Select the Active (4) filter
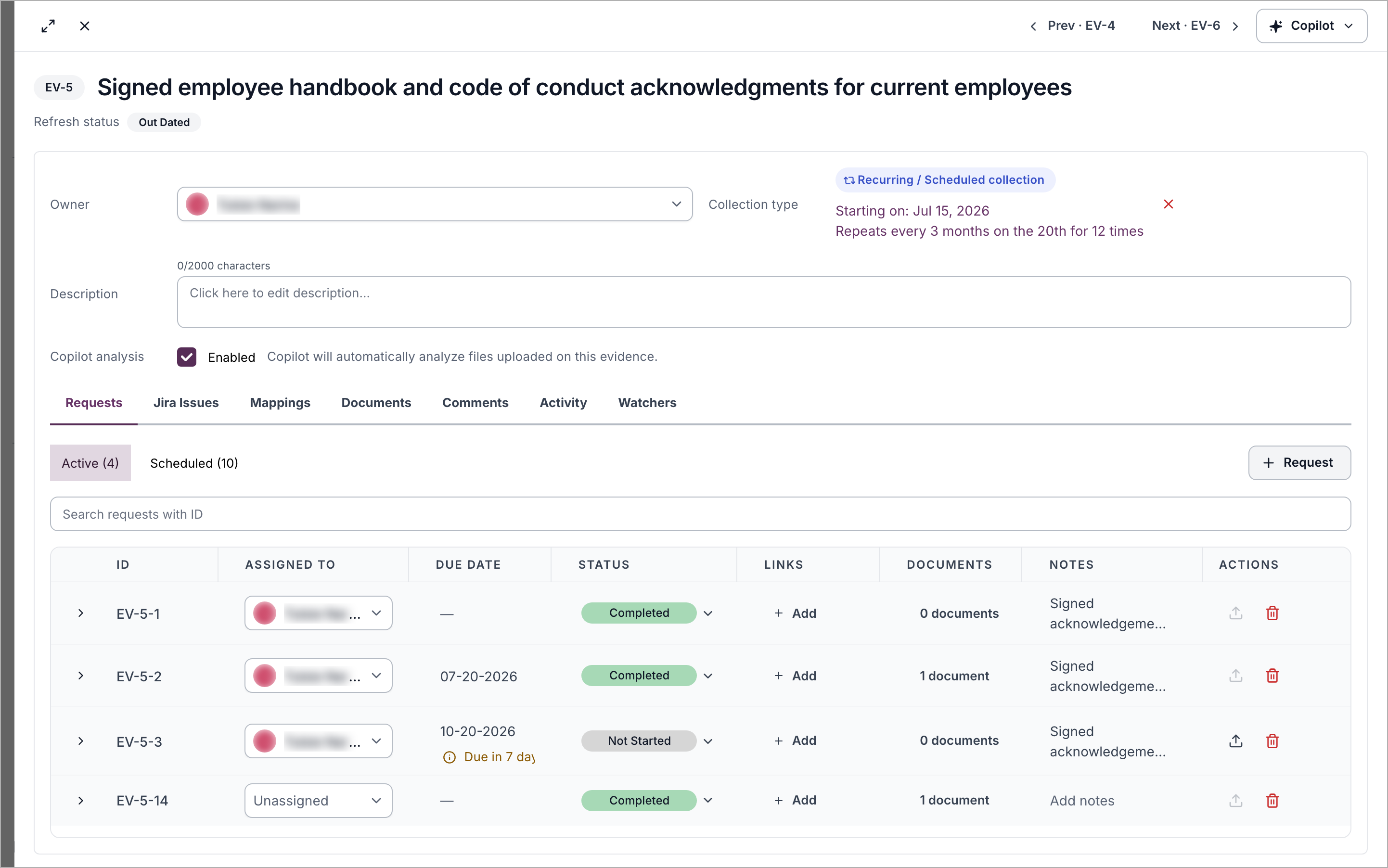This screenshot has height=868, width=1388. pyautogui.click(x=90, y=463)
